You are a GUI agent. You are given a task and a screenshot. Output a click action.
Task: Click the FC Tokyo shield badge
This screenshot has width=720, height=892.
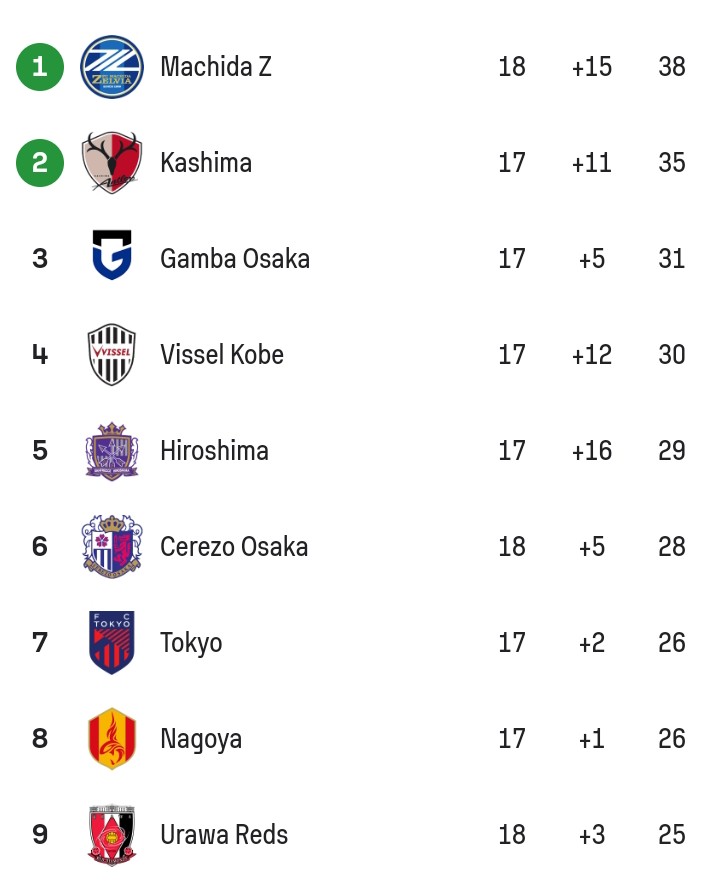[111, 643]
